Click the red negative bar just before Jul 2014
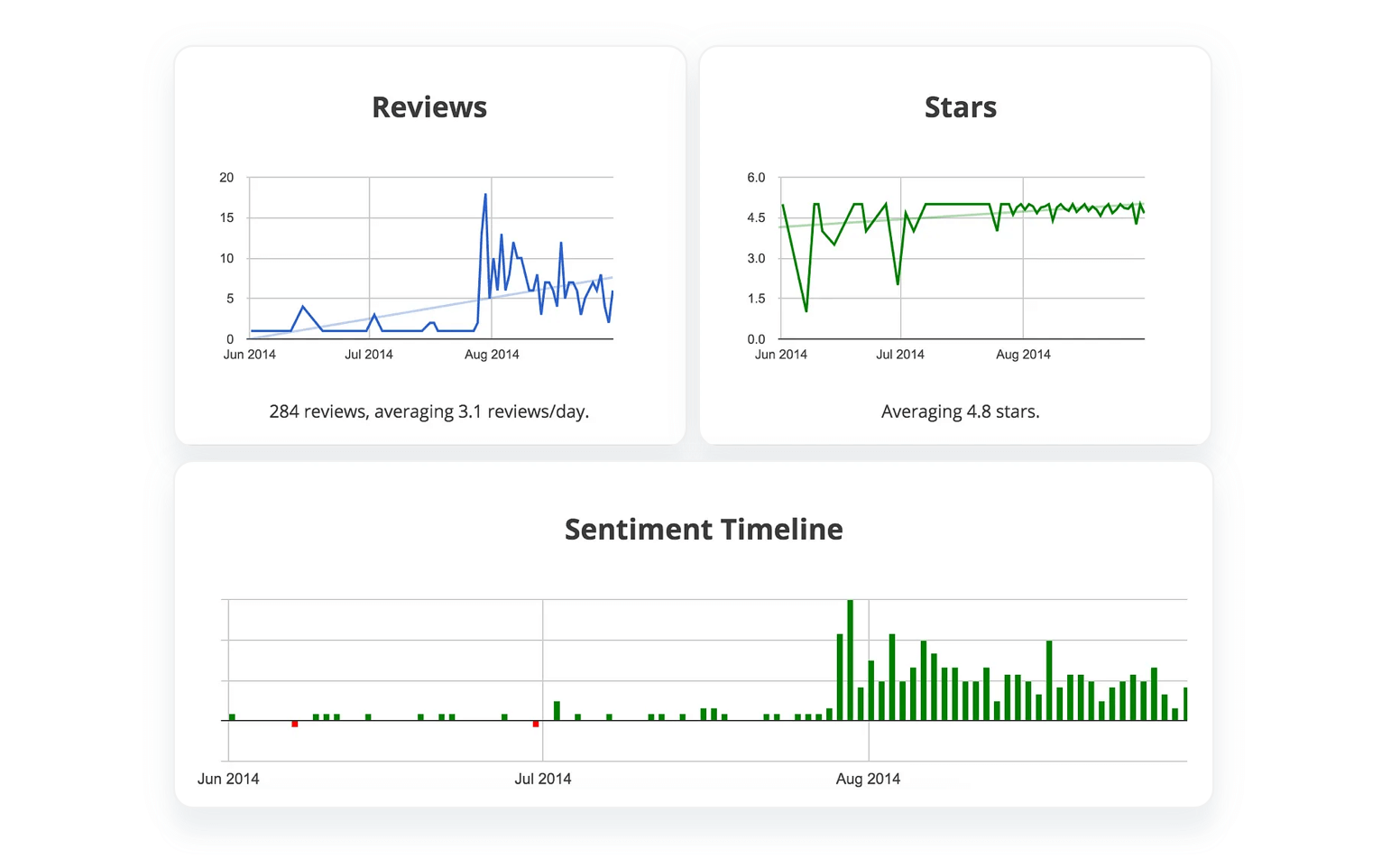This screenshot has width=1400, height=868. 536,724
